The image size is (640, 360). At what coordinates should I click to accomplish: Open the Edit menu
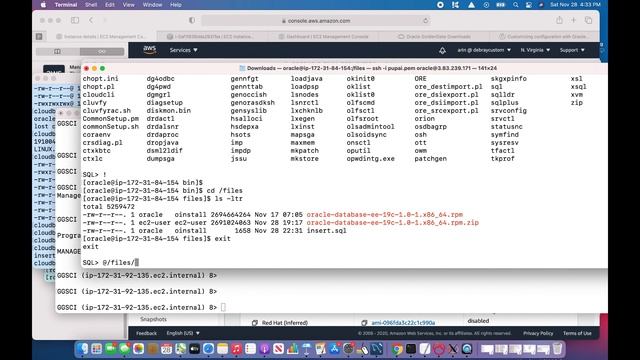[110, 5]
